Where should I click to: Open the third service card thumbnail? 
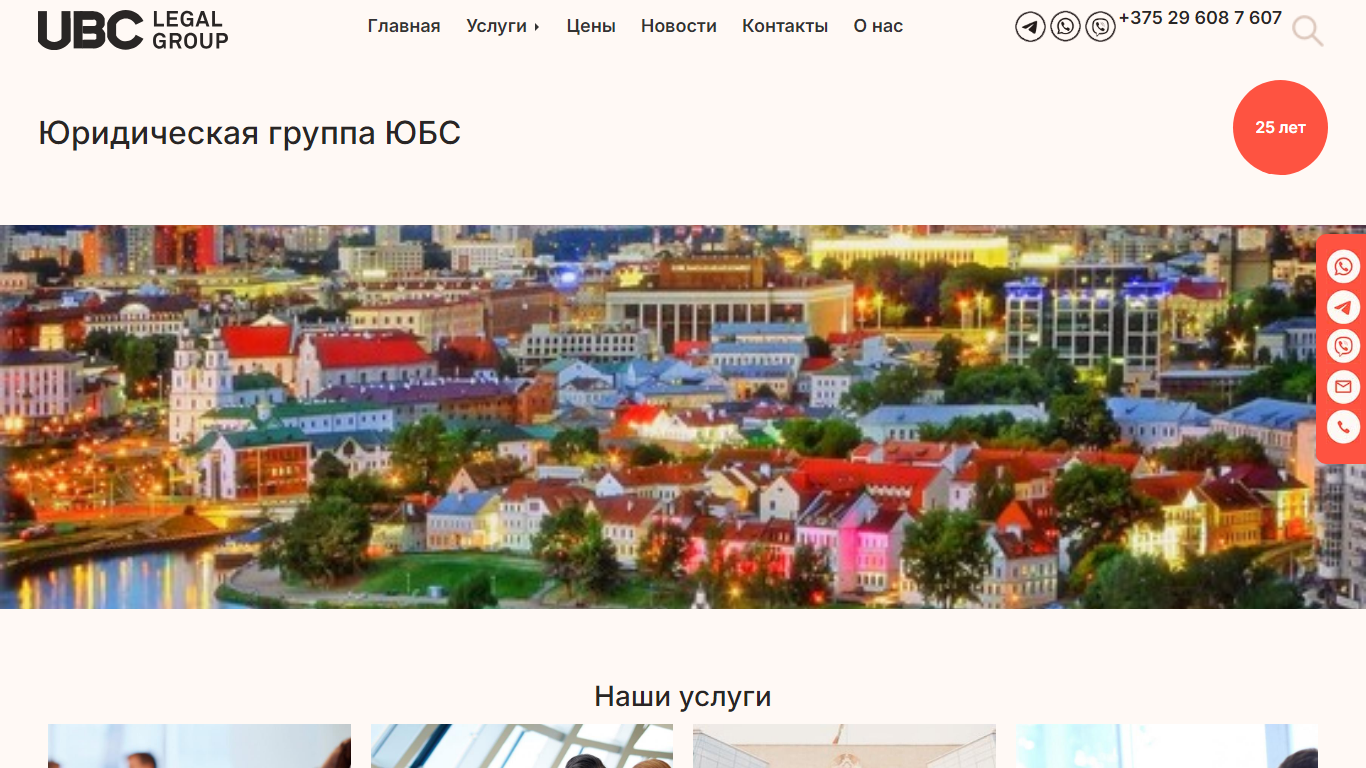[844, 746]
